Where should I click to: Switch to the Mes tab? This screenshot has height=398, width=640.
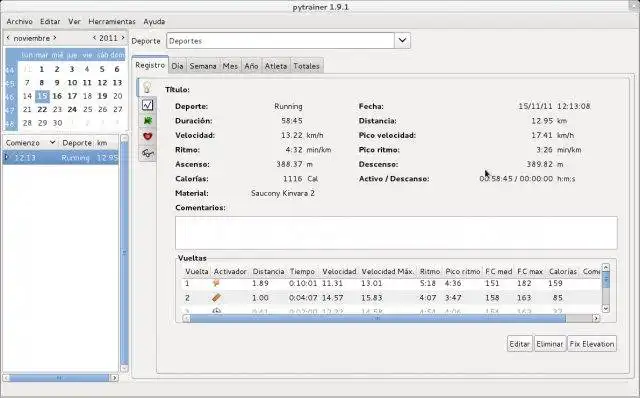coord(230,66)
